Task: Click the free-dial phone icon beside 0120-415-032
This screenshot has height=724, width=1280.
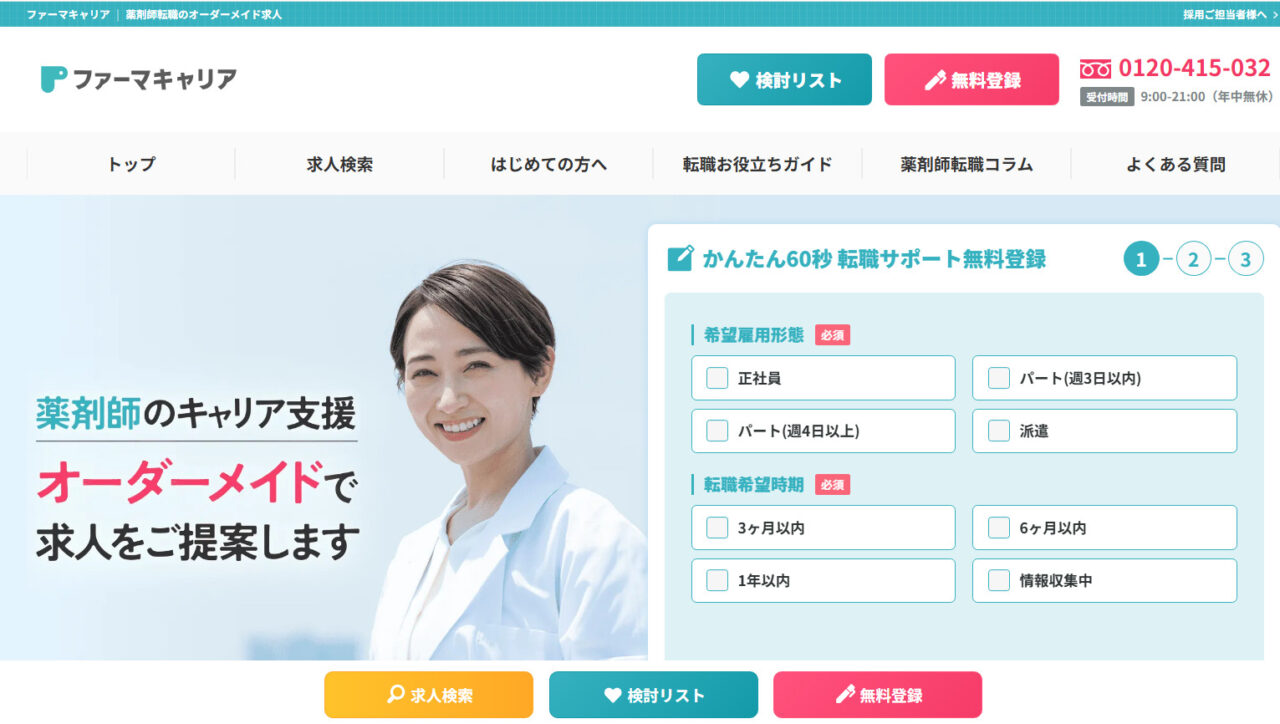Action: (1095, 69)
